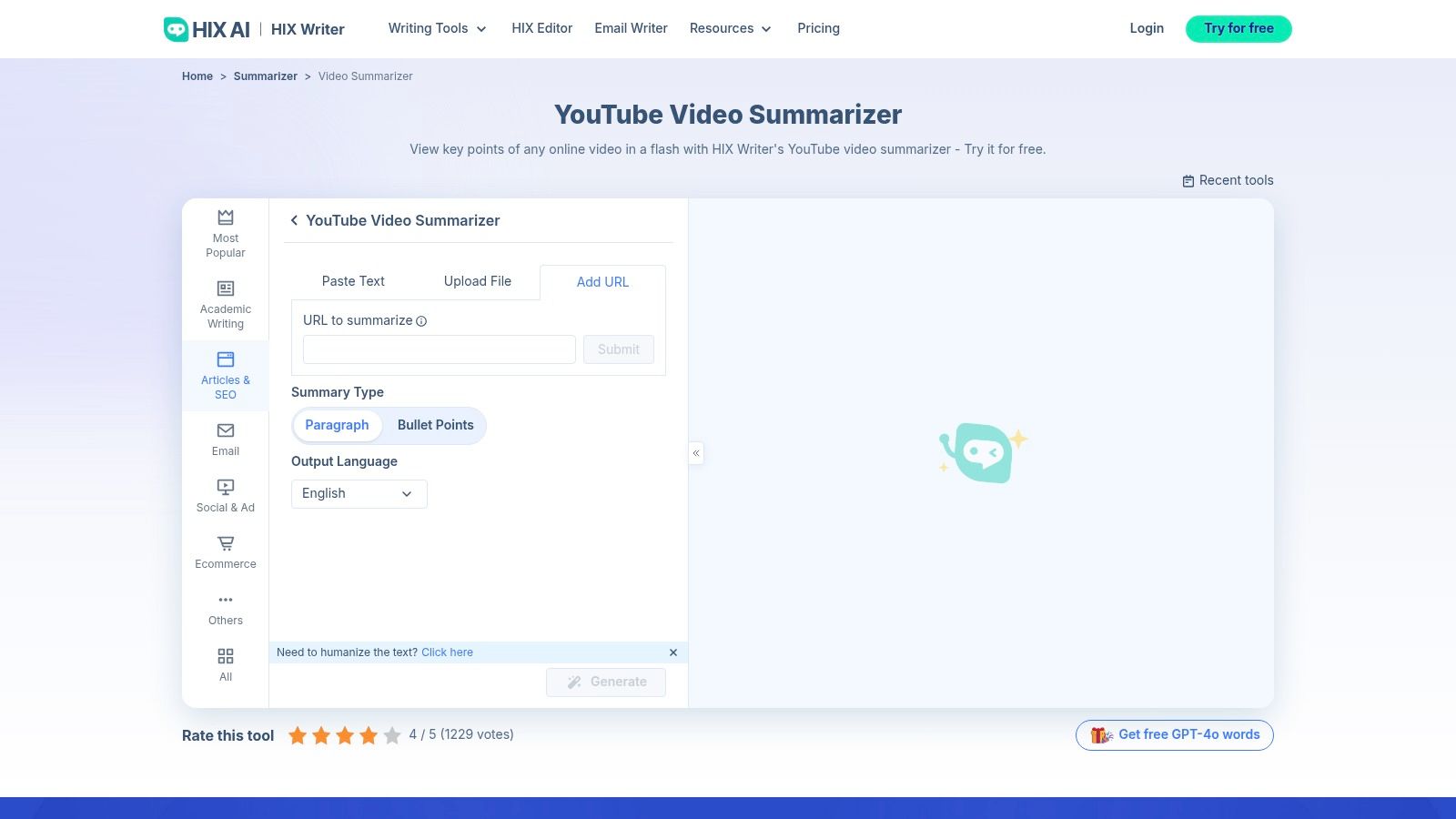Click the Generate button
The height and width of the screenshot is (819, 1456).
[x=606, y=682]
